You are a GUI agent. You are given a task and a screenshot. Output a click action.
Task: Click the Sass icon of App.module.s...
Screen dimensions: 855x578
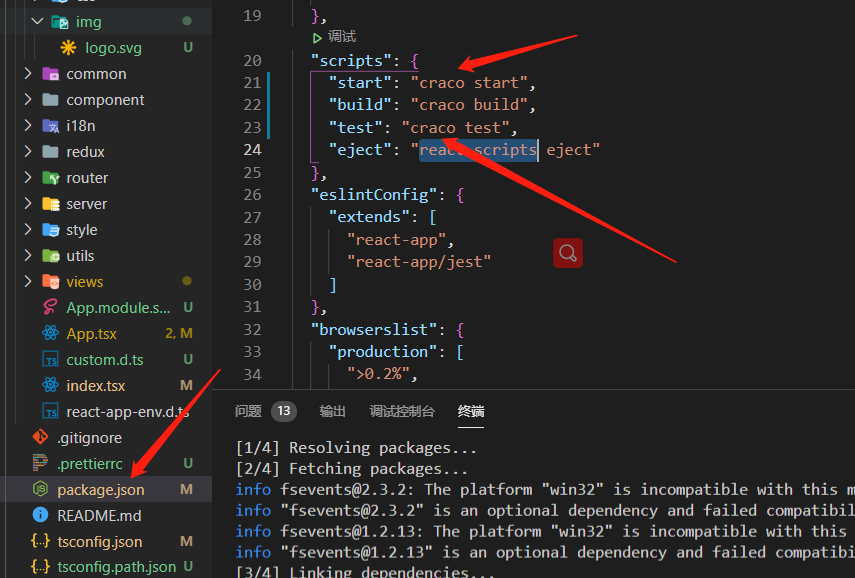point(50,308)
